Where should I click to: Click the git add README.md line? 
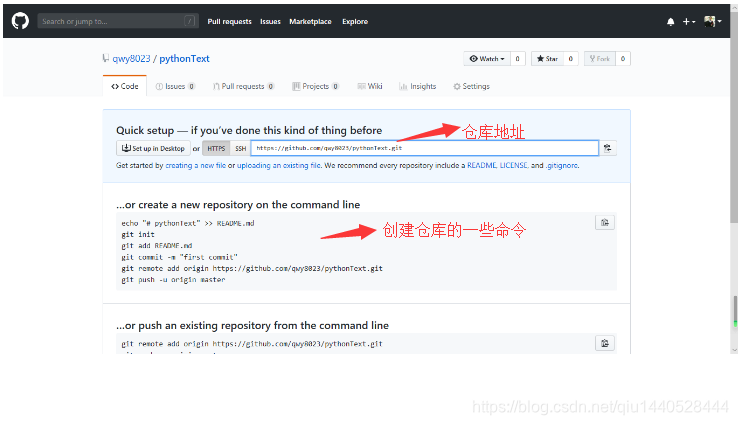click(157, 246)
